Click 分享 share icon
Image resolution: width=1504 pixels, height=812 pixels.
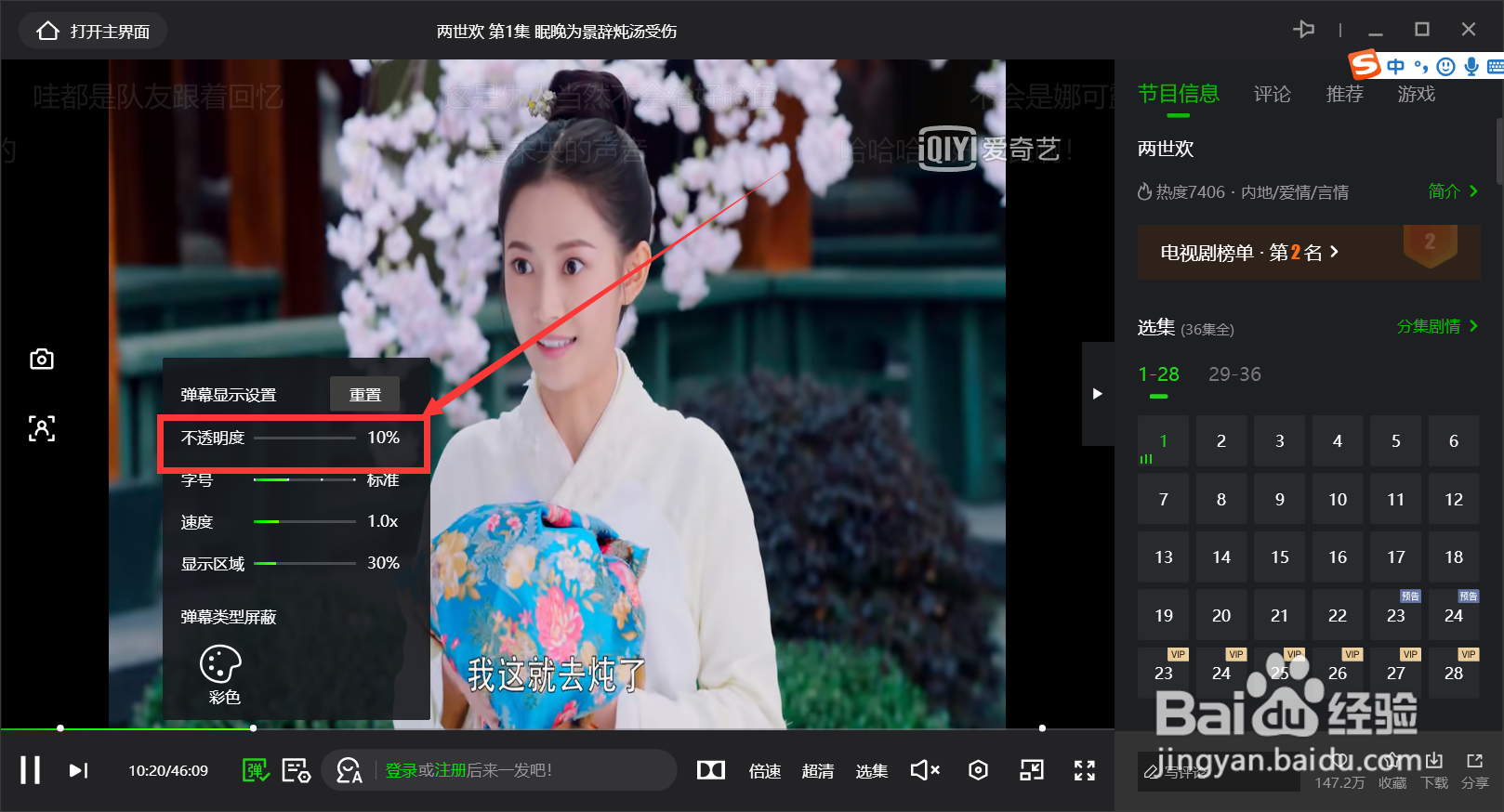click(x=1474, y=771)
